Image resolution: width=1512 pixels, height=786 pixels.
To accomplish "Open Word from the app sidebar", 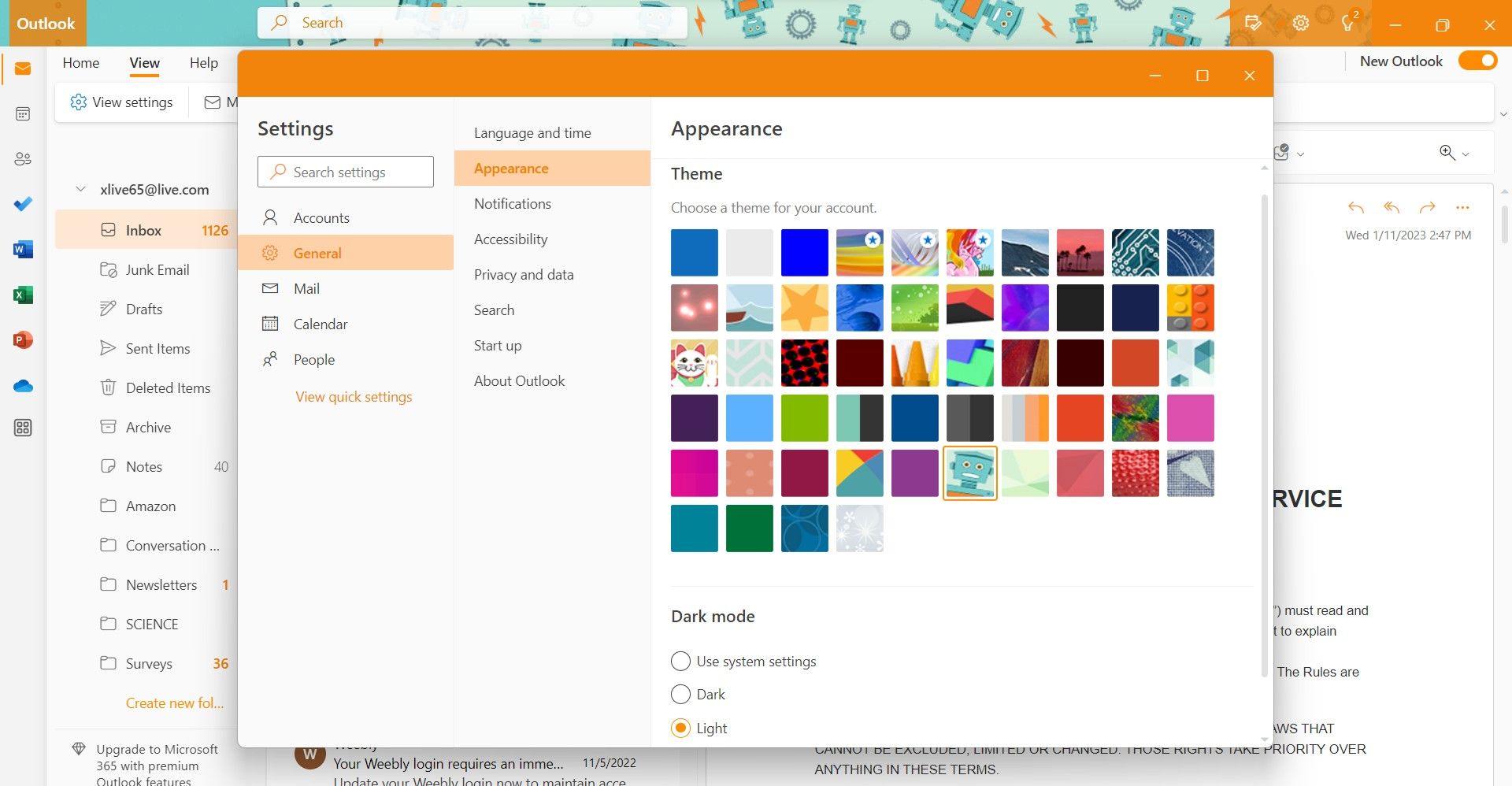I will 23,249.
